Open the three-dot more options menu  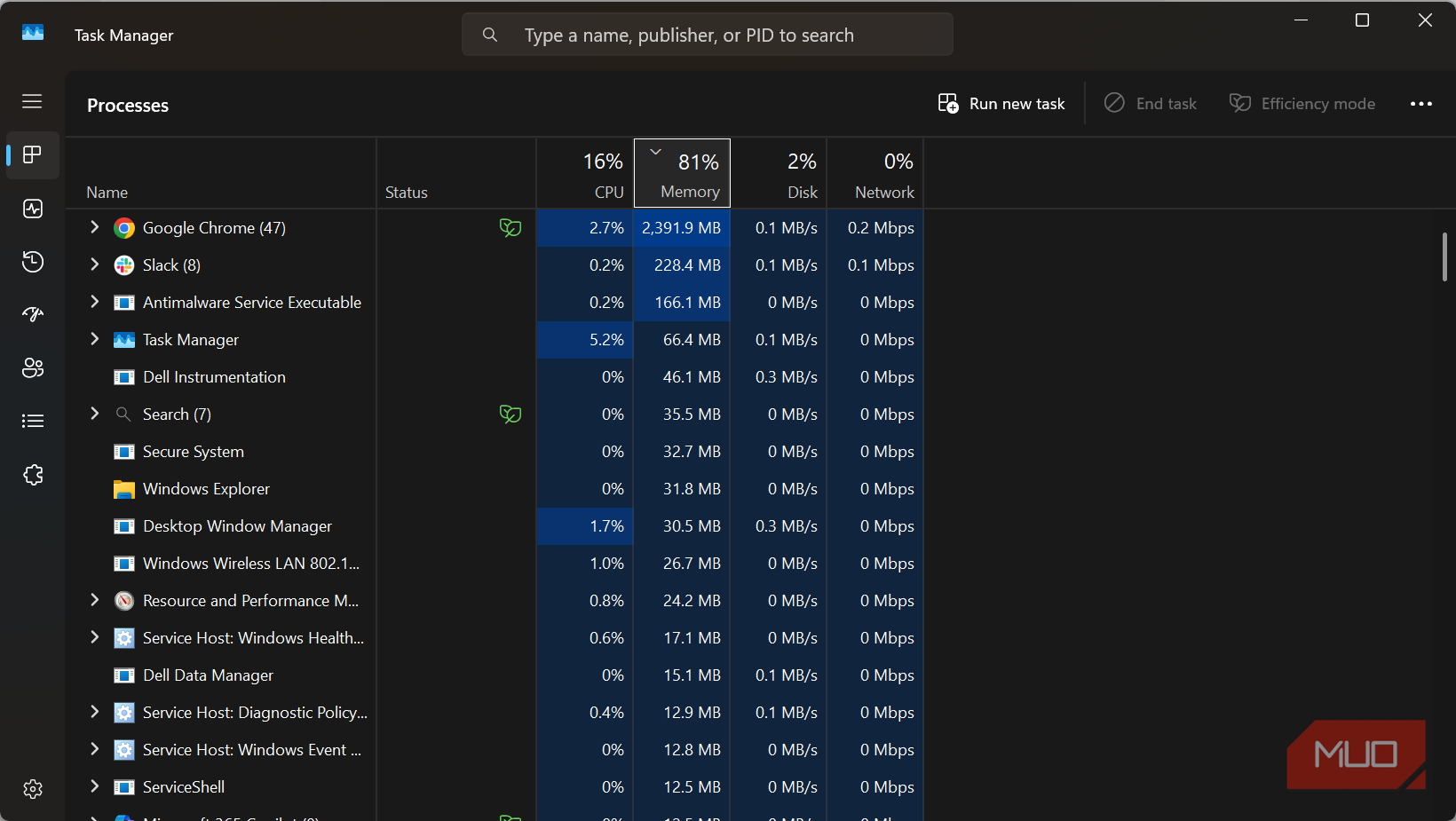pyautogui.click(x=1421, y=104)
